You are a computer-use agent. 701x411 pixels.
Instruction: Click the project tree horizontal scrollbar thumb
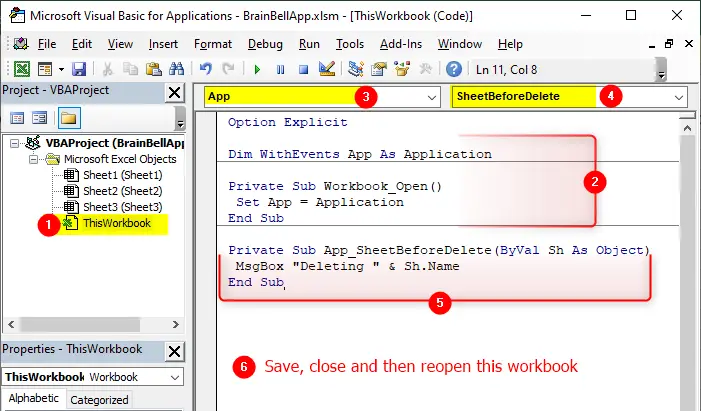point(80,324)
